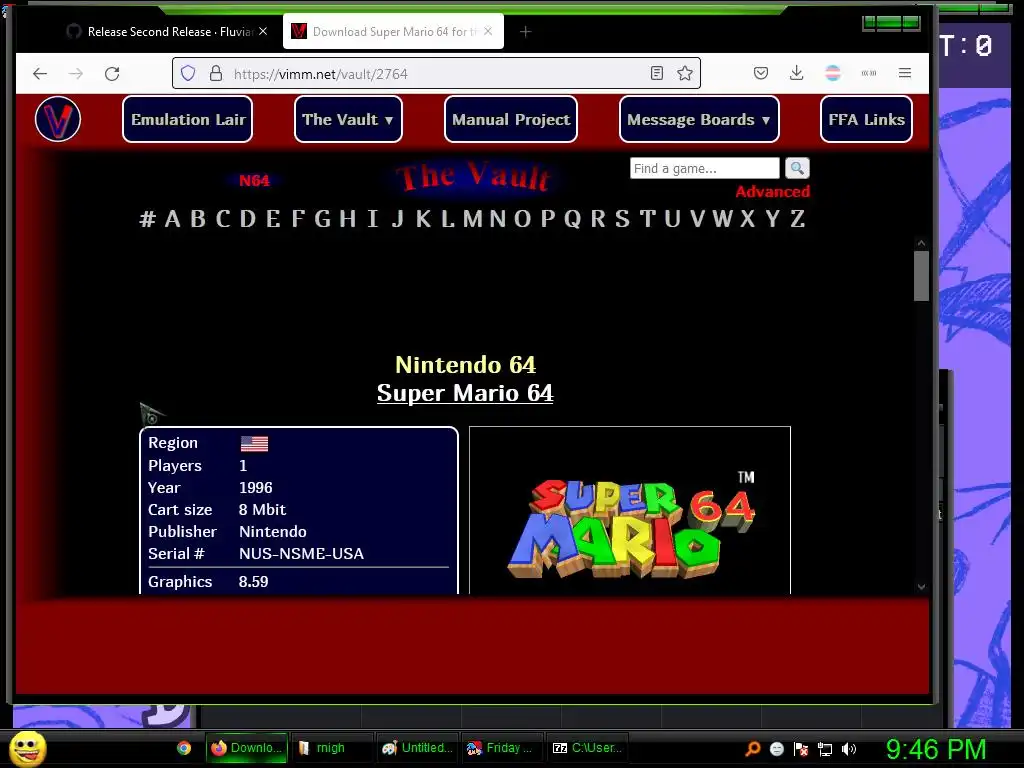Viewport: 1024px width, 768px height.
Task: Reload the vimm.net page
Action: (112, 73)
